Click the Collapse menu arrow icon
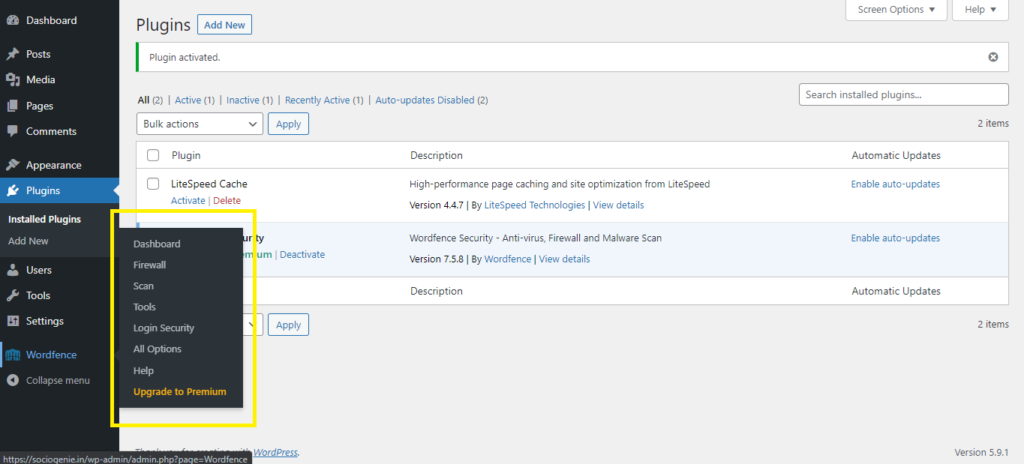Viewport: 1024px width, 464px height. click(12, 380)
